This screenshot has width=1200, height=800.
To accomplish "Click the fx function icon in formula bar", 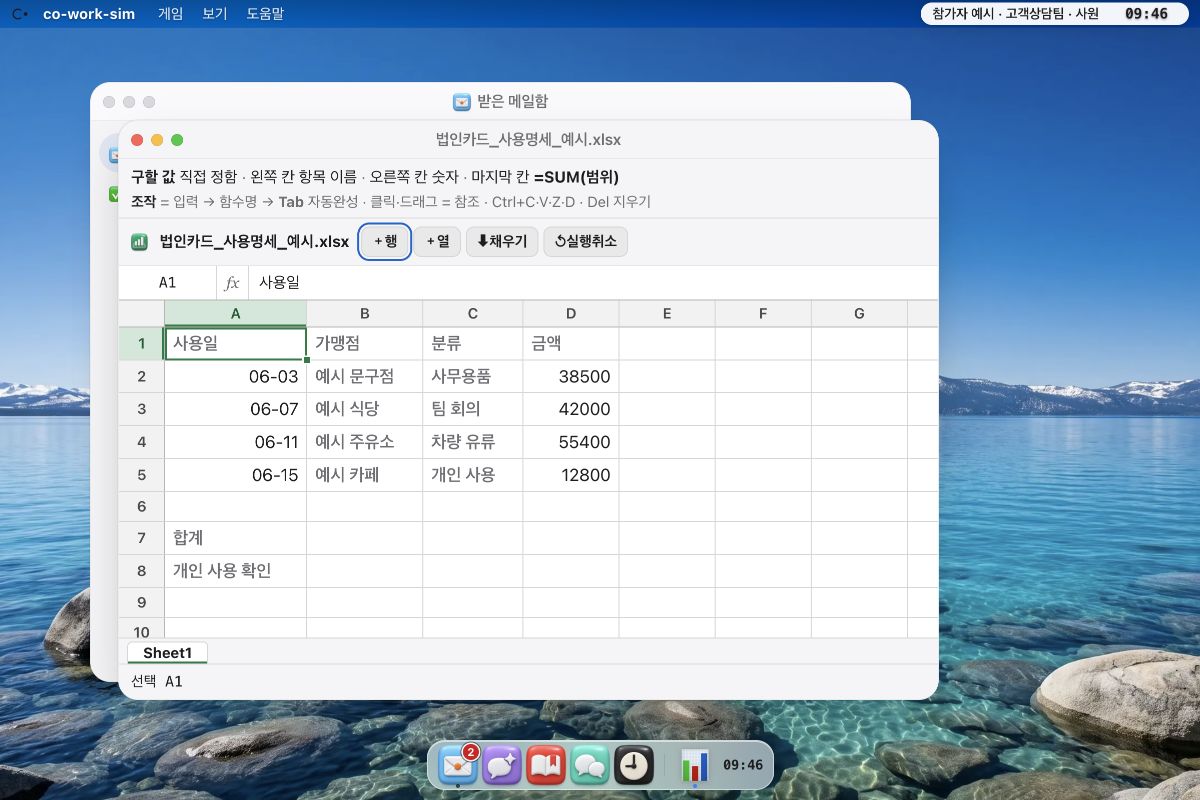I will (x=232, y=283).
